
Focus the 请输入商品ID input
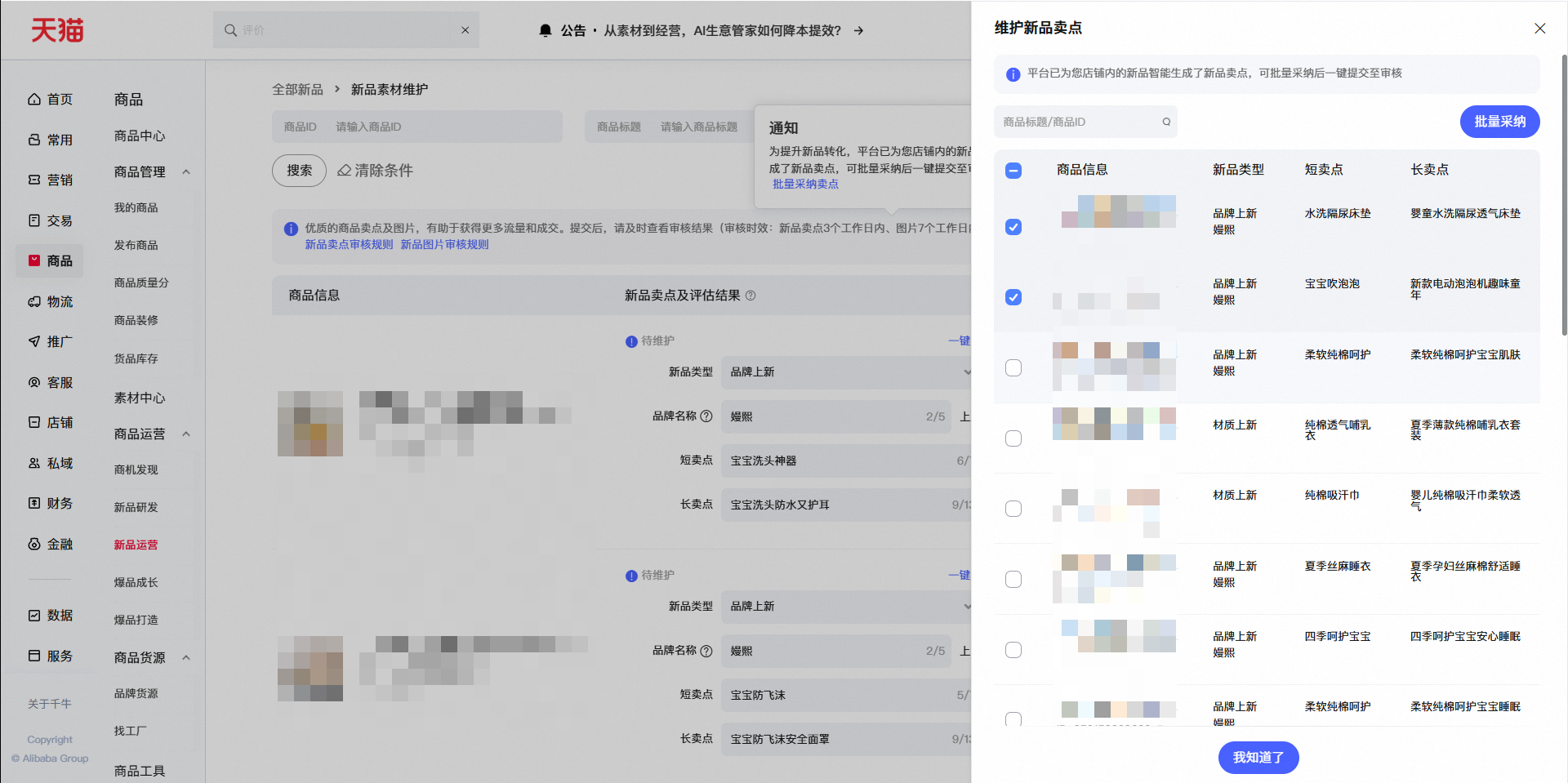pyautogui.click(x=417, y=127)
